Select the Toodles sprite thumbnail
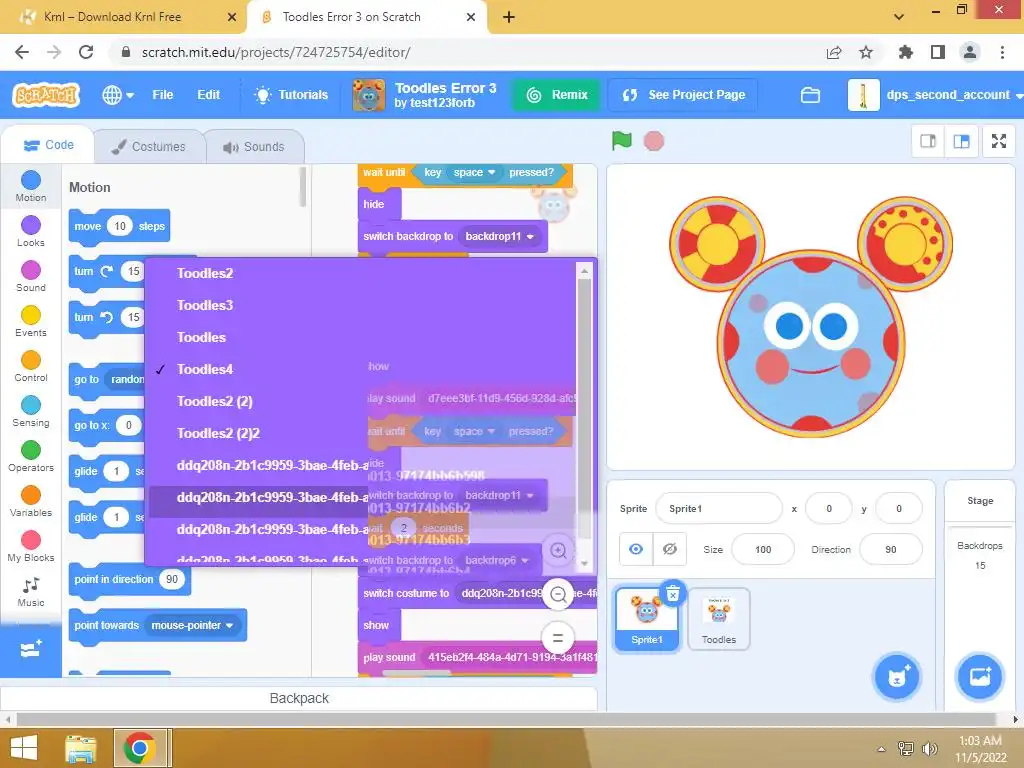The width and height of the screenshot is (1024, 768). pyautogui.click(x=718, y=619)
